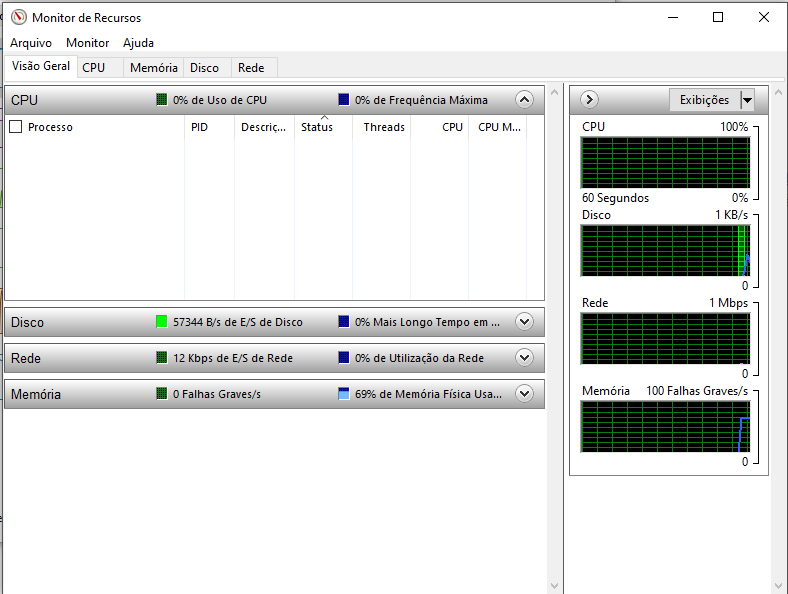This screenshot has height=594, width=788.
Task: Open the Monitor menu
Action: 87,43
